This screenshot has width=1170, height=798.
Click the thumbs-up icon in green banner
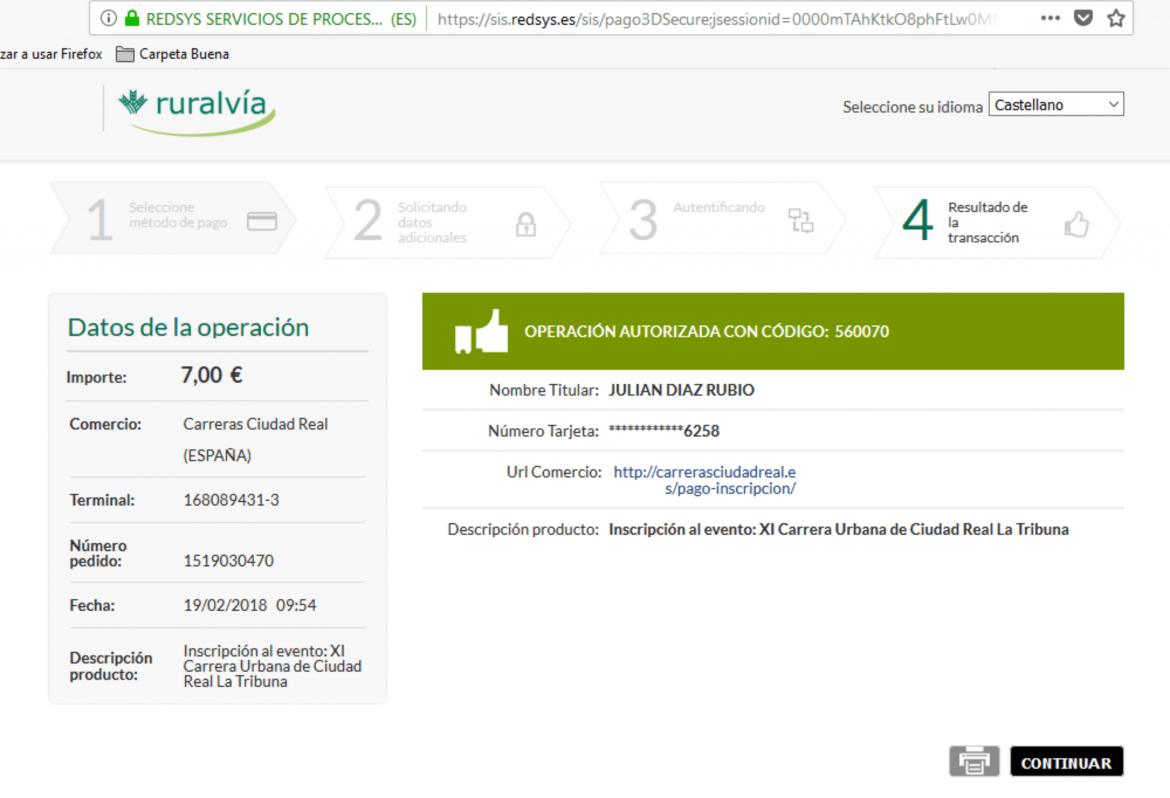[x=481, y=331]
